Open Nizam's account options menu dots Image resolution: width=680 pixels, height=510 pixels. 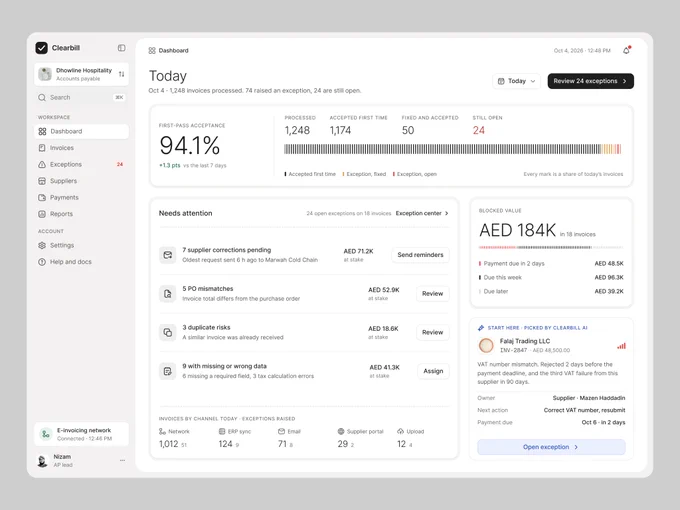pyautogui.click(x=122, y=461)
